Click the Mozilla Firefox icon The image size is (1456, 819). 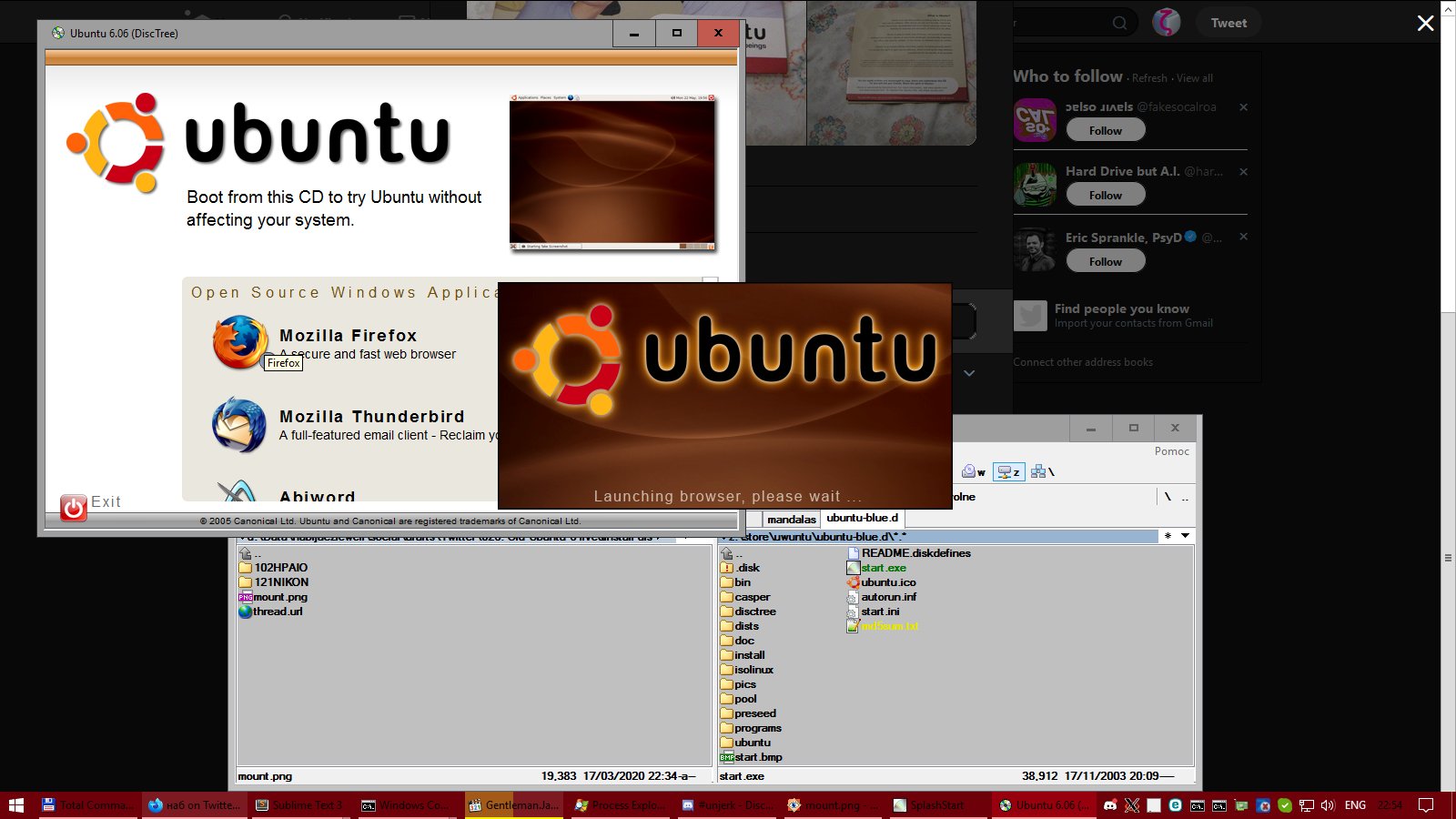[x=239, y=341]
